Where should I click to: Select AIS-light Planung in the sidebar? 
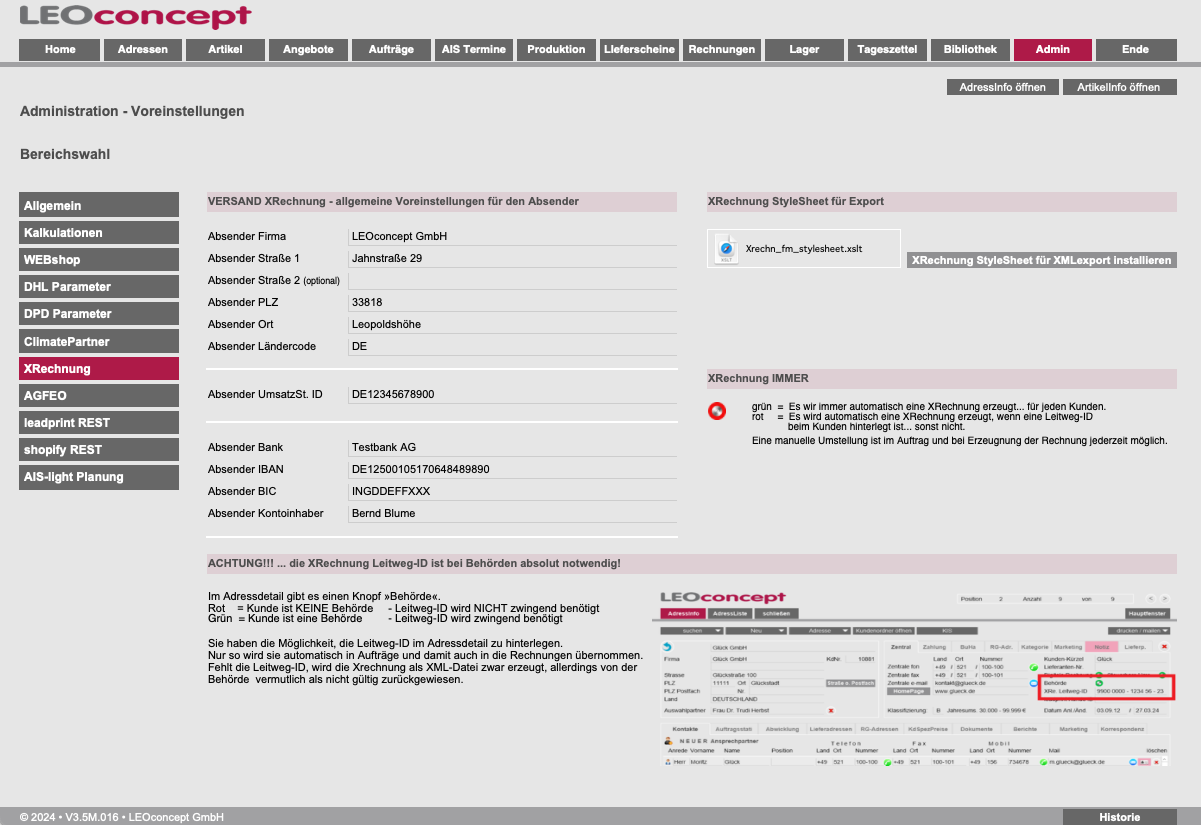[x=99, y=476]
